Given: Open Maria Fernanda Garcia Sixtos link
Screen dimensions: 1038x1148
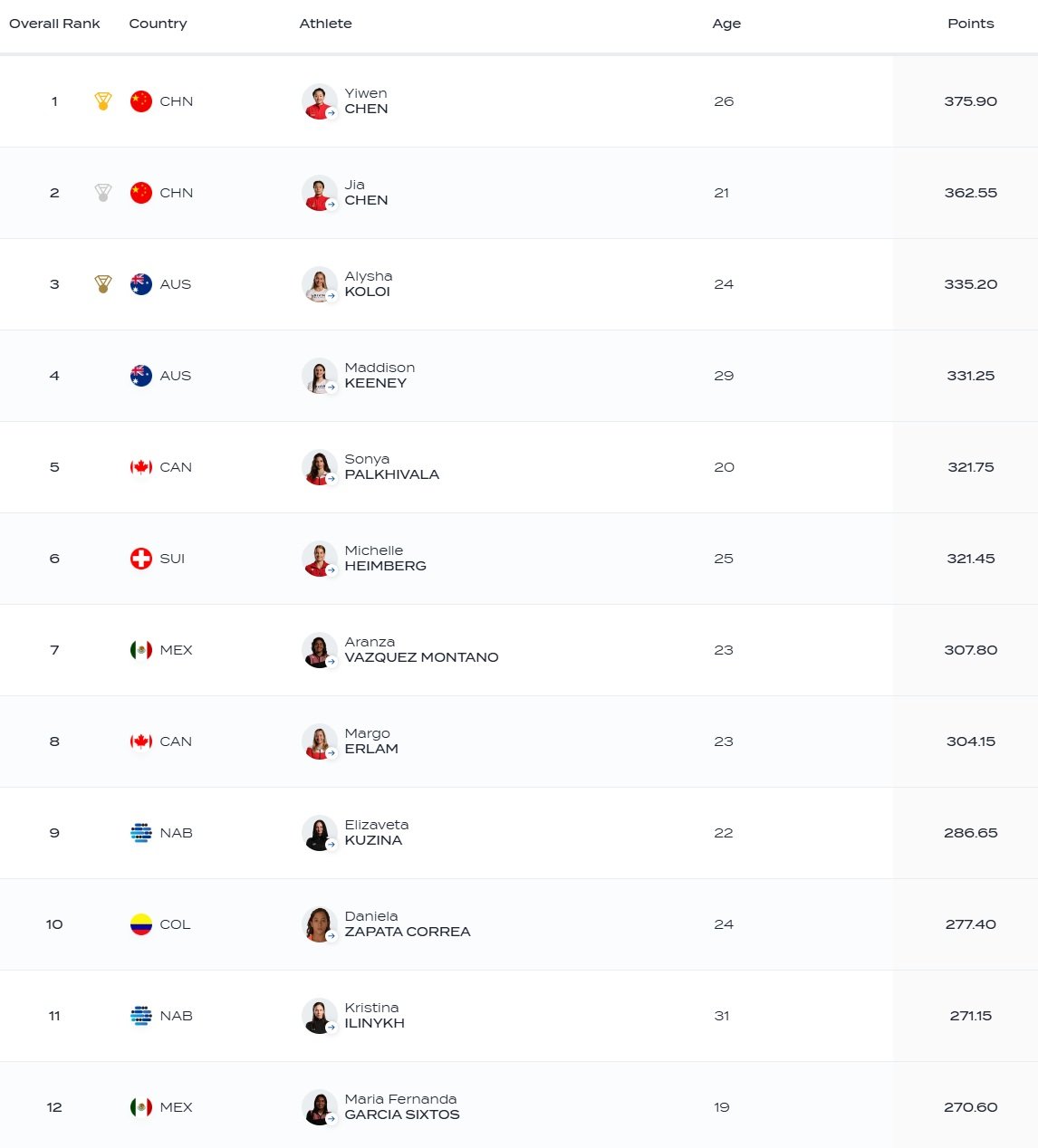Looking at the screenshot, I should [401, 1107].
